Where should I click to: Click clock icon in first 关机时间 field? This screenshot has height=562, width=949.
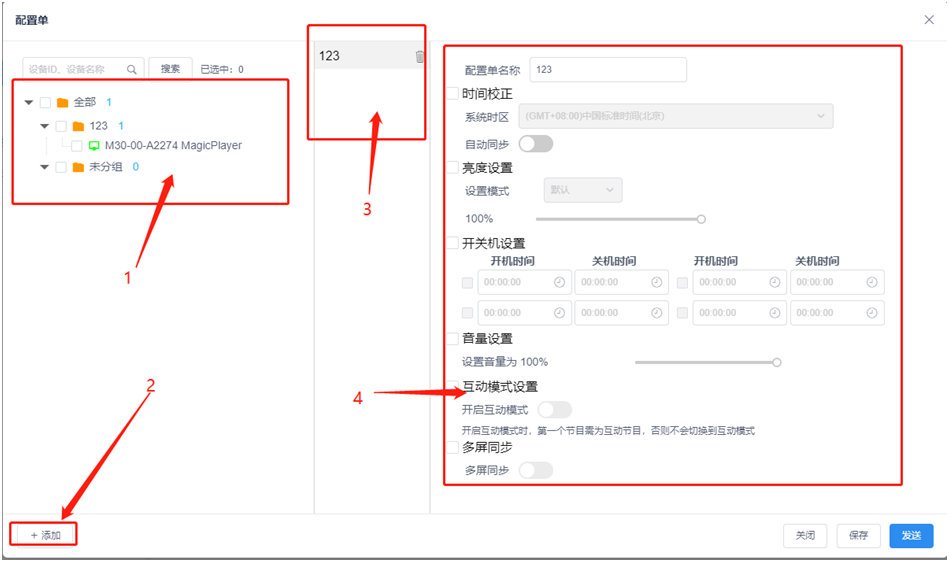(x=656, y=282)
